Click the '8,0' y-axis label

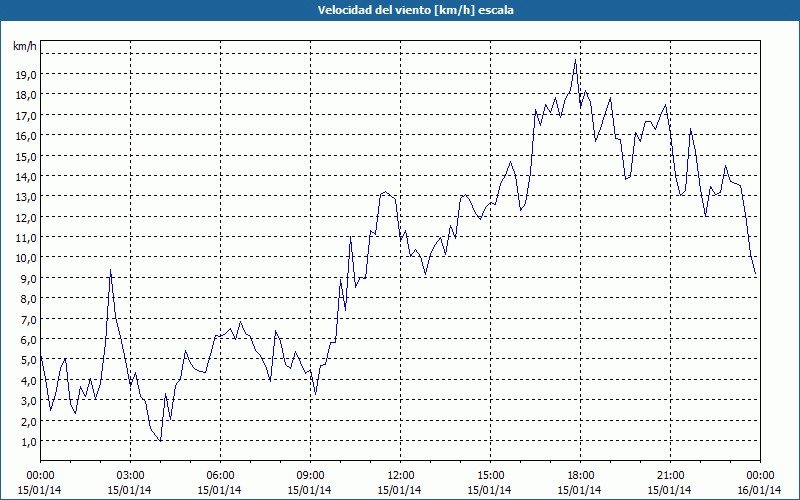coord(28,298)
